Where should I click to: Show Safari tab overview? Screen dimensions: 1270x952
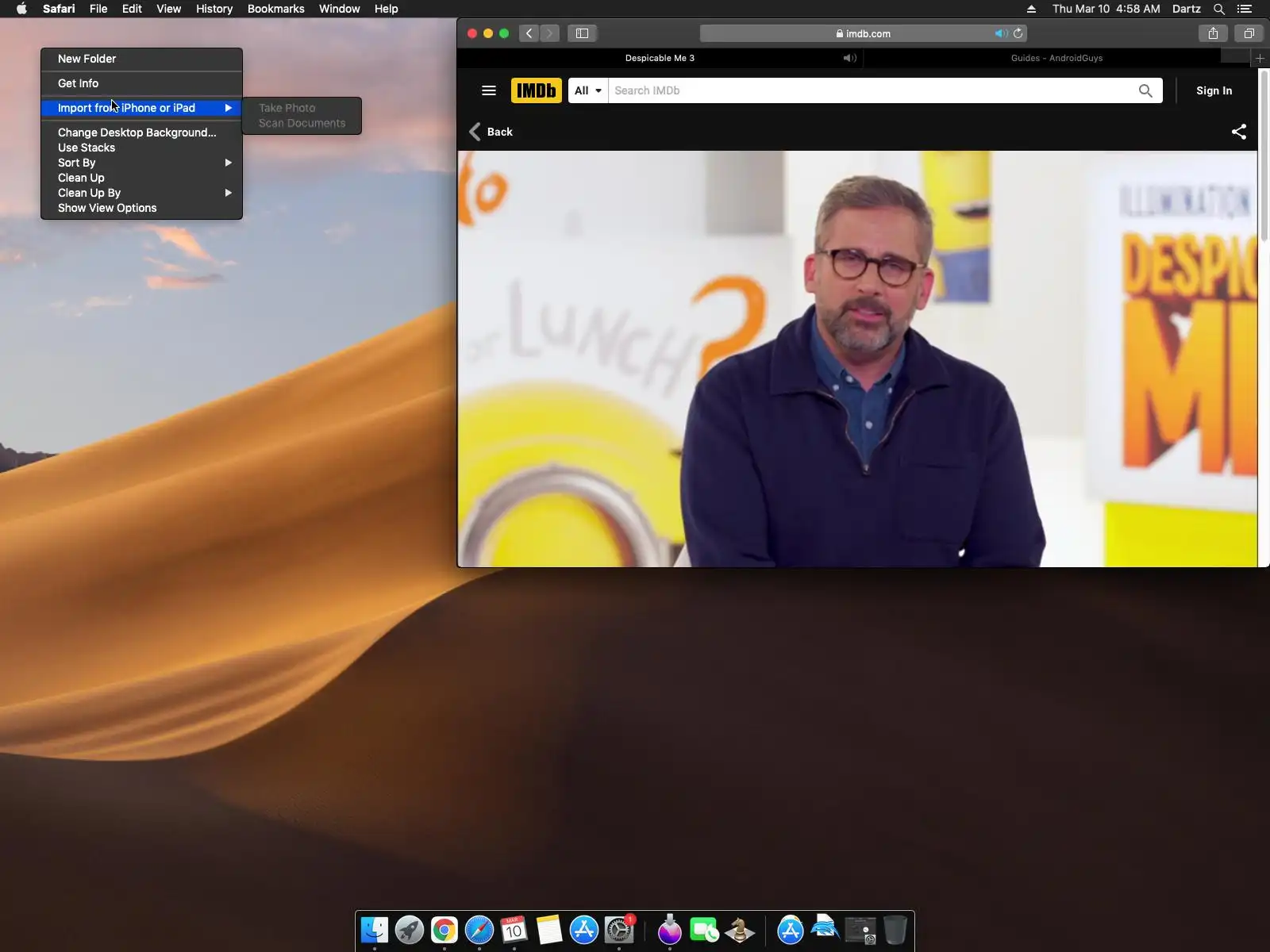(1249, 33)
